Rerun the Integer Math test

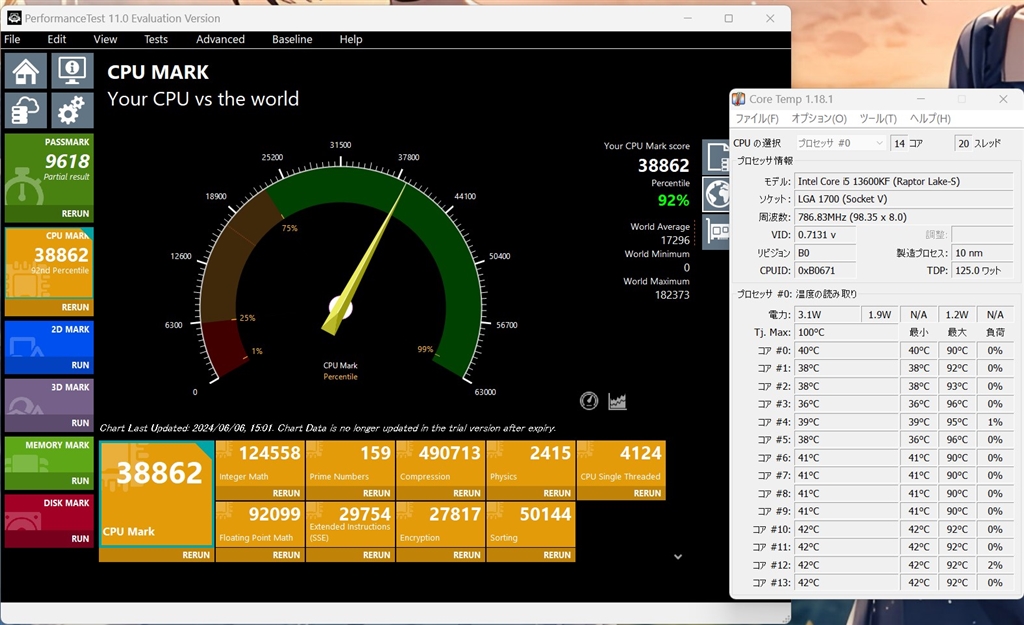point(286,493)
